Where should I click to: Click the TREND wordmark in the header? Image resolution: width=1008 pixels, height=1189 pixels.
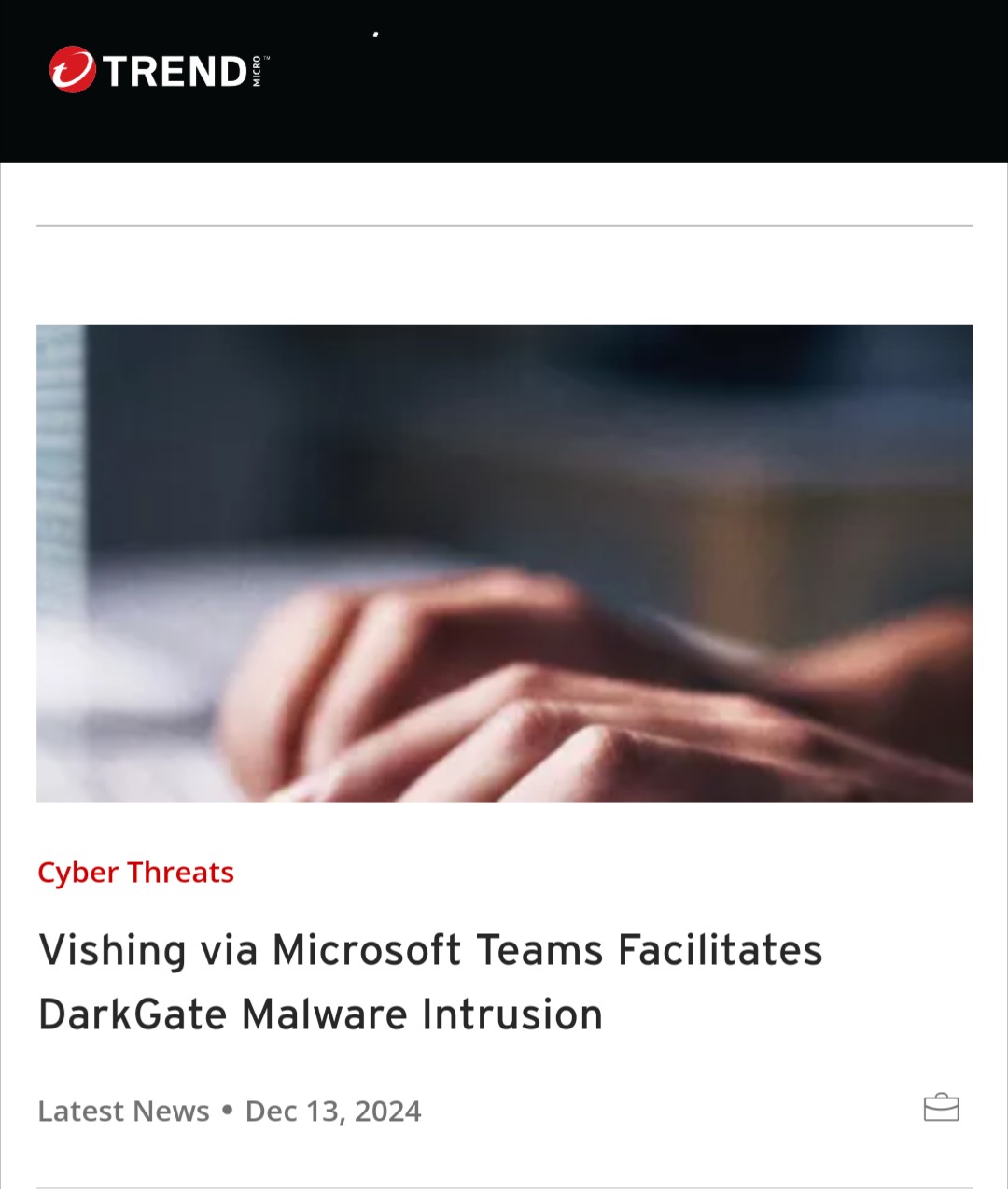click(x=175, y=72)
